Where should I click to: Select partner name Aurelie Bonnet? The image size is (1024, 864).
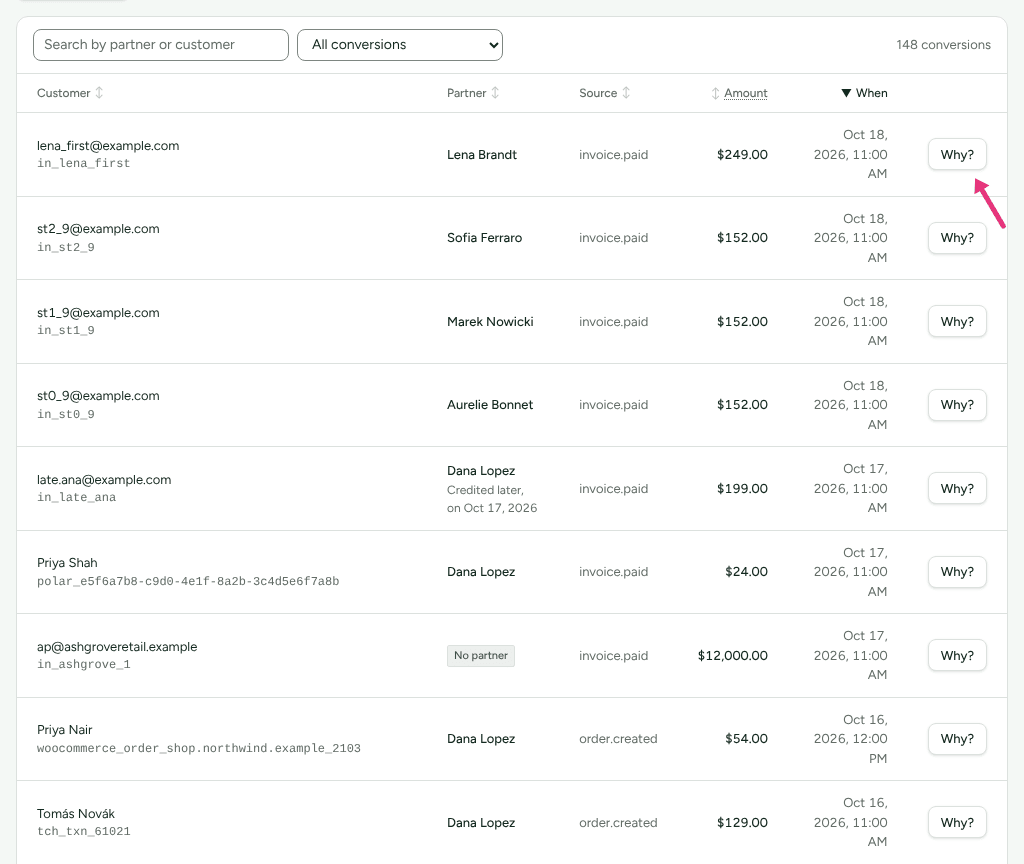point(490,405)
